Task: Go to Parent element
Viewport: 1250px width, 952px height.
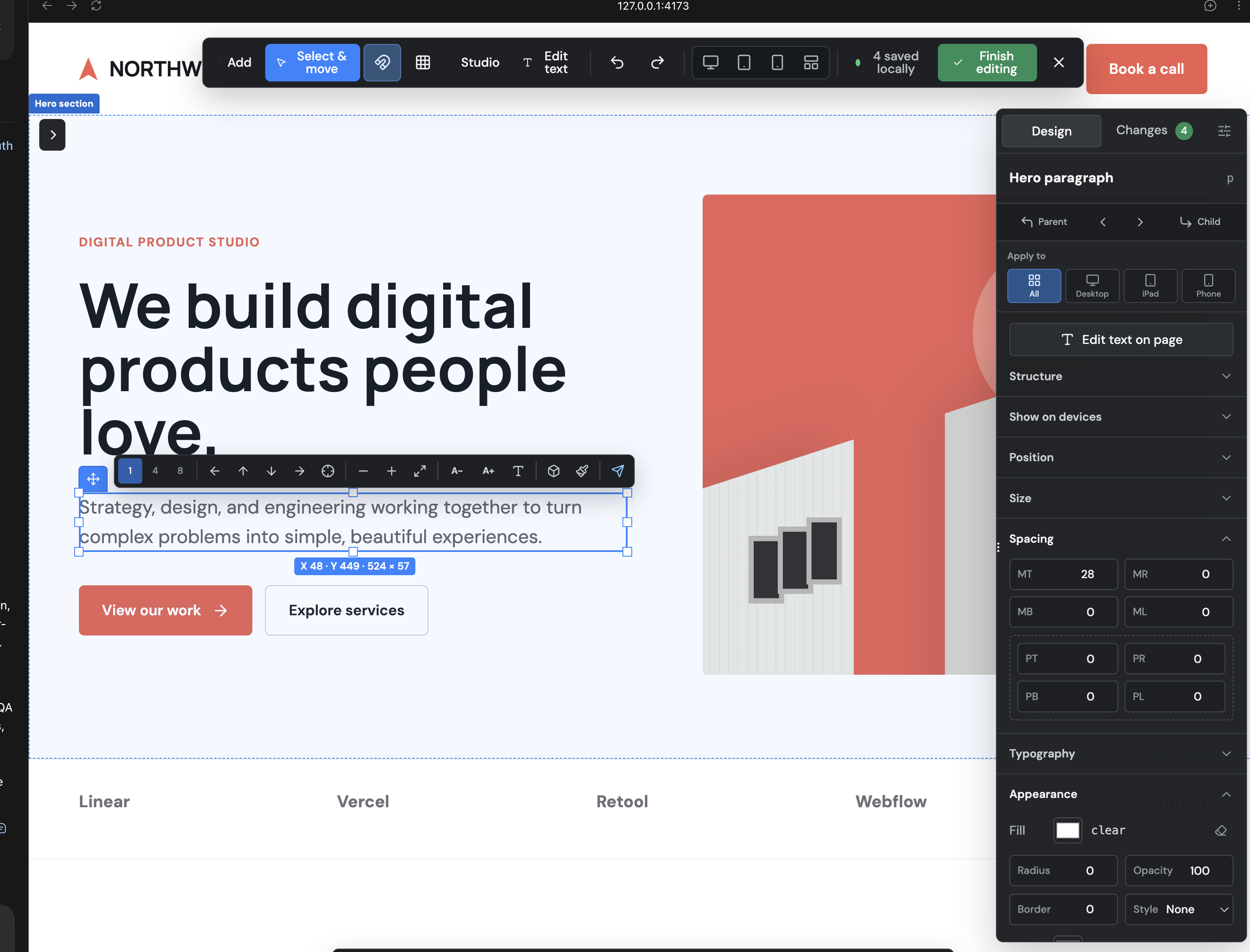Action: [1044, 222]
